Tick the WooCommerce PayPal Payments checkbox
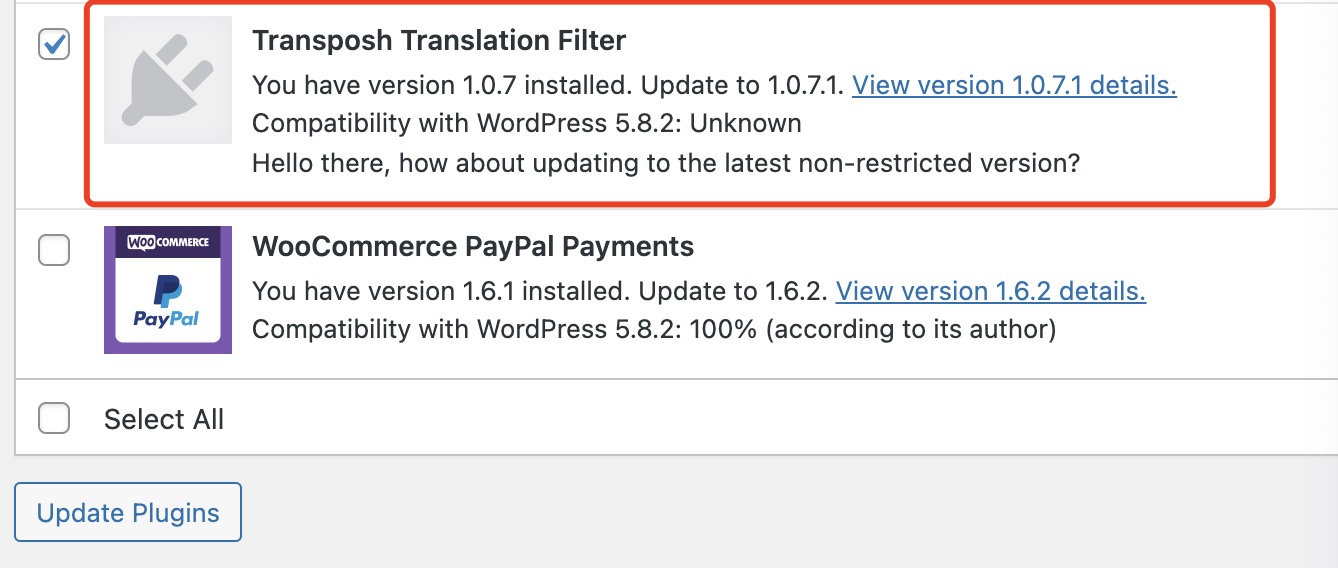The height and width of the screenshot is (568, 1338). coord(54,249)
